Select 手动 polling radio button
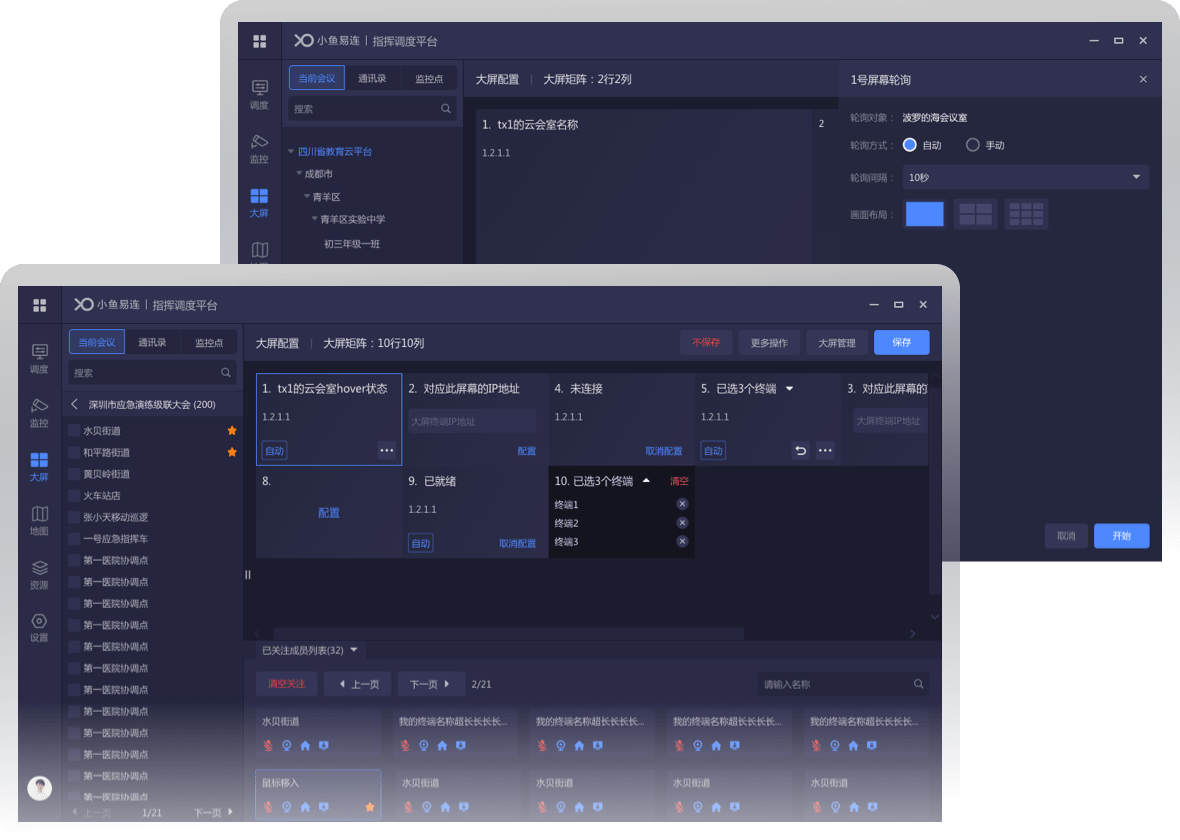This screenshot has width=1180, height=840. 972,145
